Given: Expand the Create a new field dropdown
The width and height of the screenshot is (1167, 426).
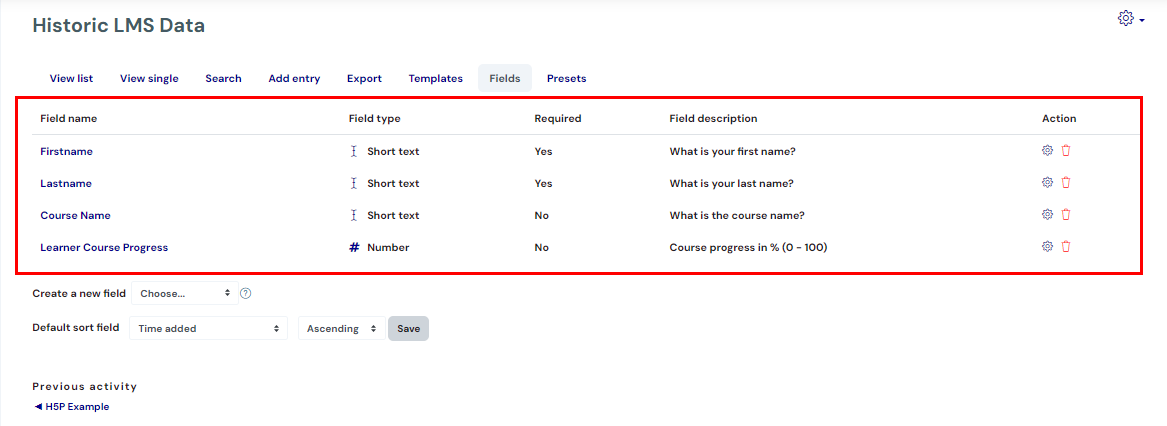Looking at the screenshot, I should (185, 293).
